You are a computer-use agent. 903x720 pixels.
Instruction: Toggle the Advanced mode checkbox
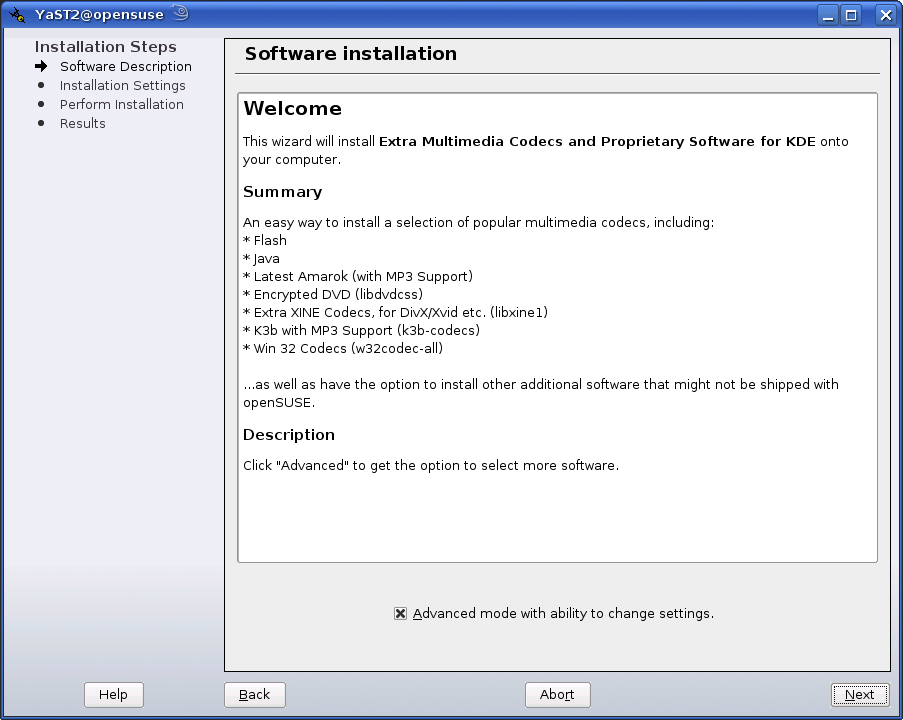pyautogui.click(x=401, y=614)
